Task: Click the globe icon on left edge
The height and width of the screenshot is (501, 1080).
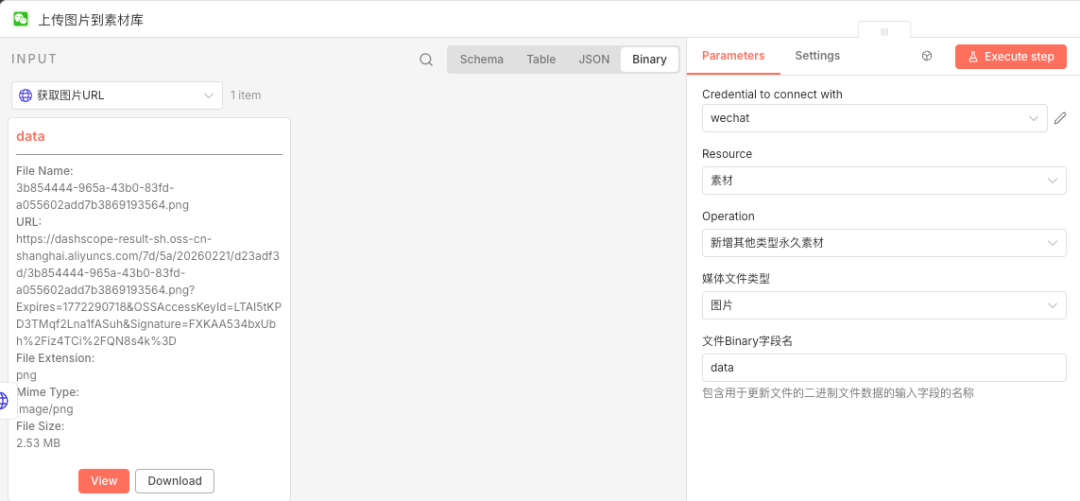Action: click(x=4, y=401)
